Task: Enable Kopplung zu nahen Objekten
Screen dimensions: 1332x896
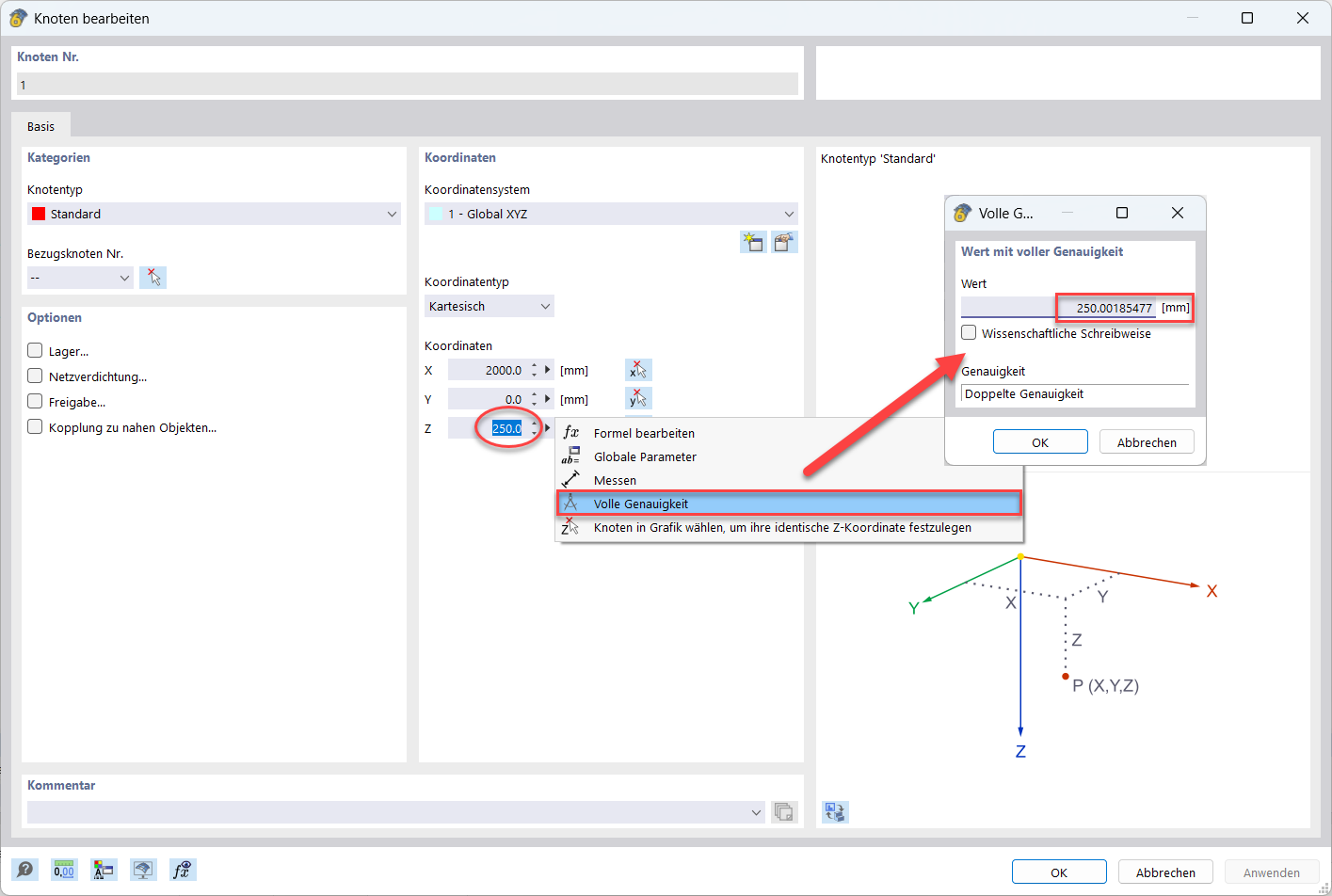Action: click(35, 426)
